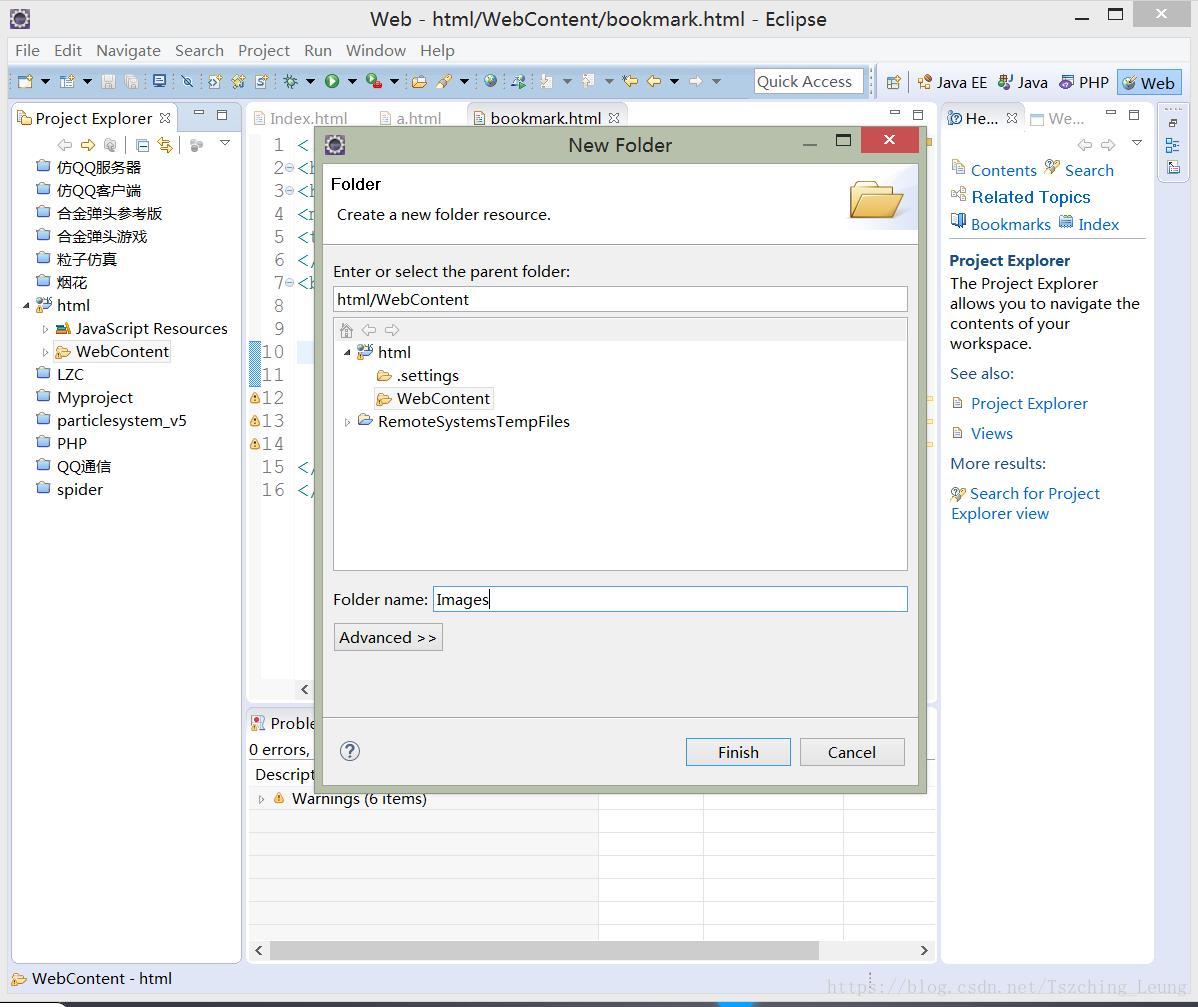Open the Project Explorer view menu triangle
The height and width of the screenshot is (1007, 1198).
point(225,143)
